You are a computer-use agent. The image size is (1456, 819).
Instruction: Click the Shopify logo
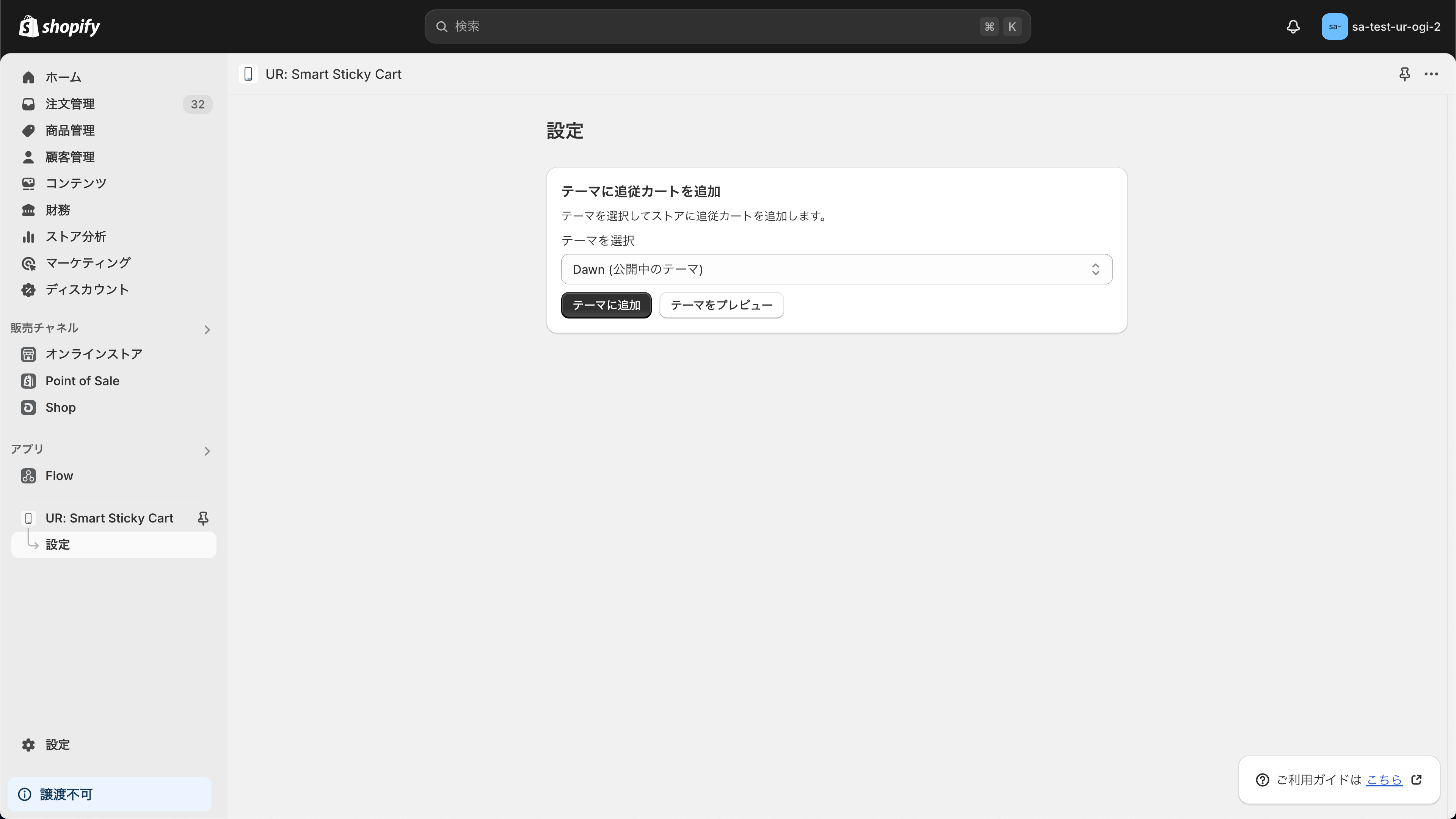coord(59,26)
